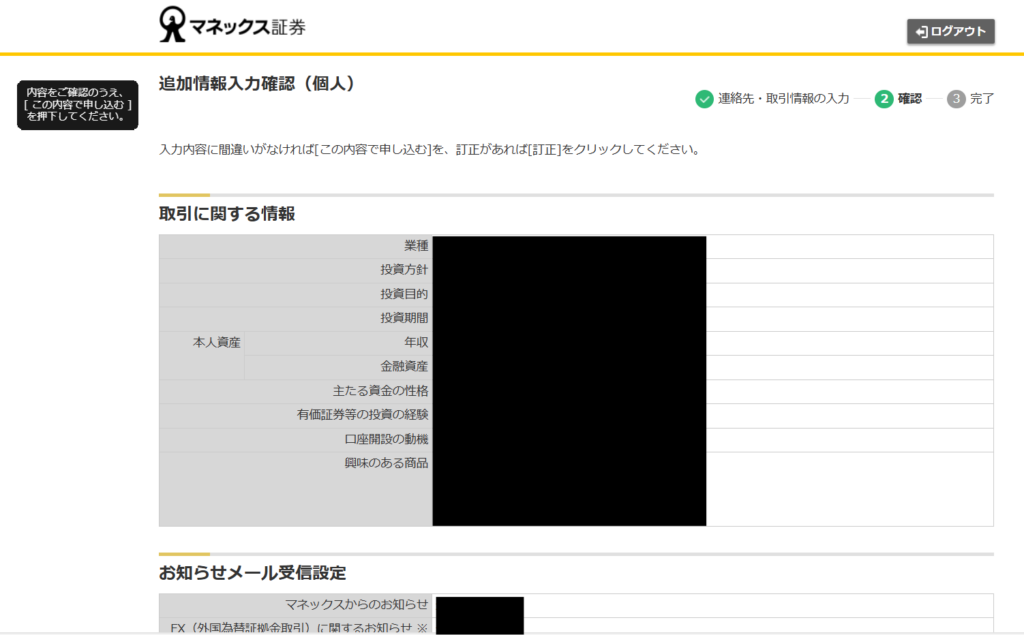
Task: Click the black instruction tooltip box
Action: click(x=77, y=105)
